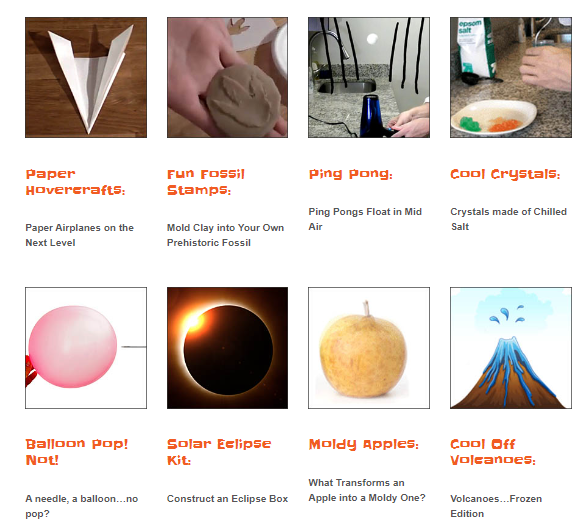Open the solar eclipse photo

click(227, 348)
